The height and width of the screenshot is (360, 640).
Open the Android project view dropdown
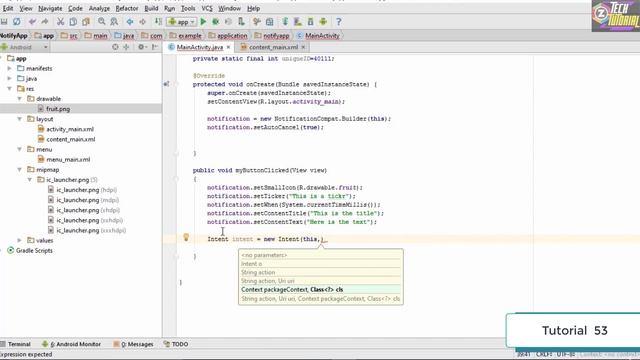tap(24, 47)
